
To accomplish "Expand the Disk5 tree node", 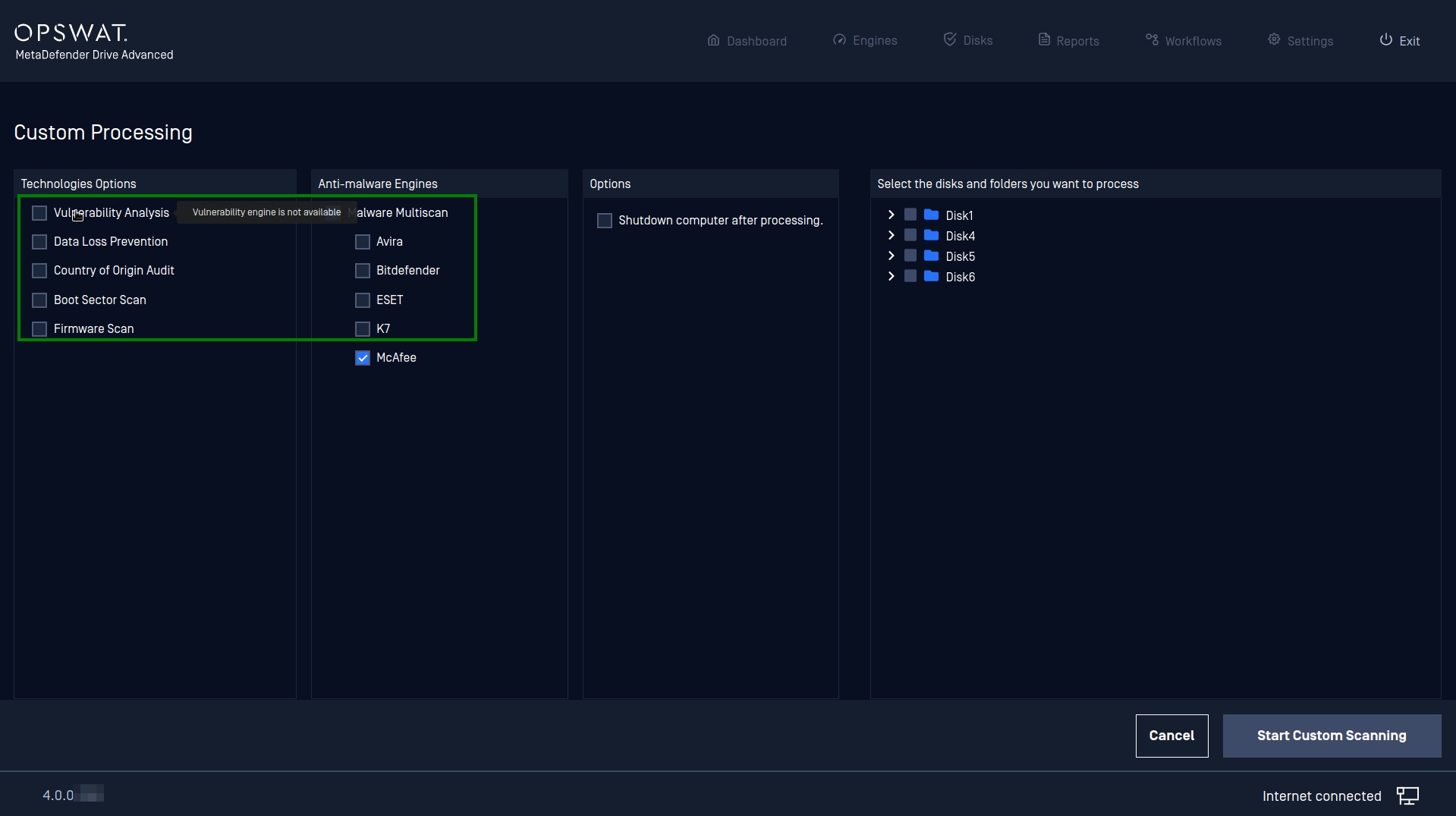I will [892, 256].
